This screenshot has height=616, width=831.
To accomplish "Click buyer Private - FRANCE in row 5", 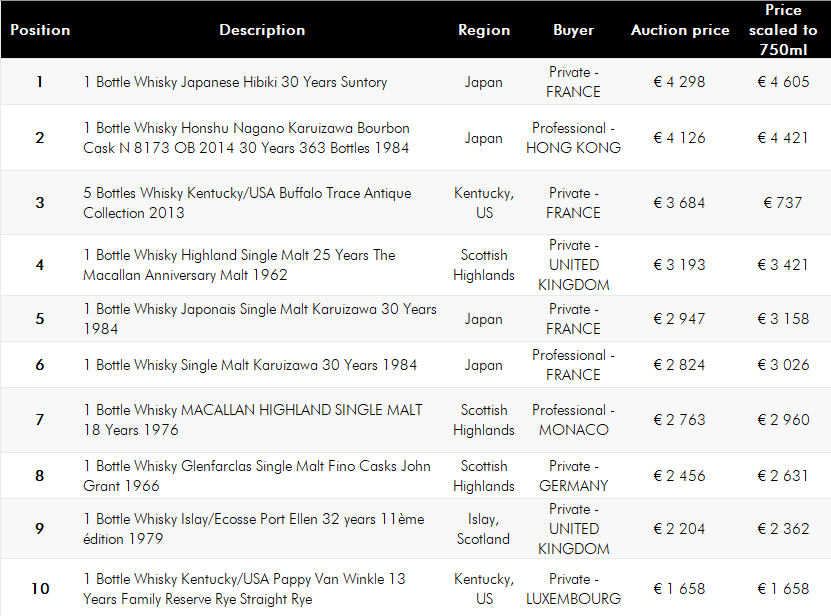I will (x=573, y=319).
